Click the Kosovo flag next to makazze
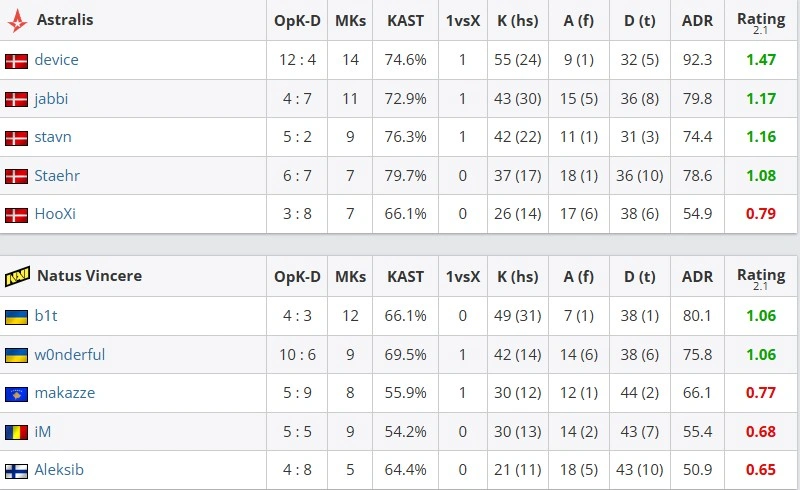Screen dimensions: 800x490 (x=16, y=394)
